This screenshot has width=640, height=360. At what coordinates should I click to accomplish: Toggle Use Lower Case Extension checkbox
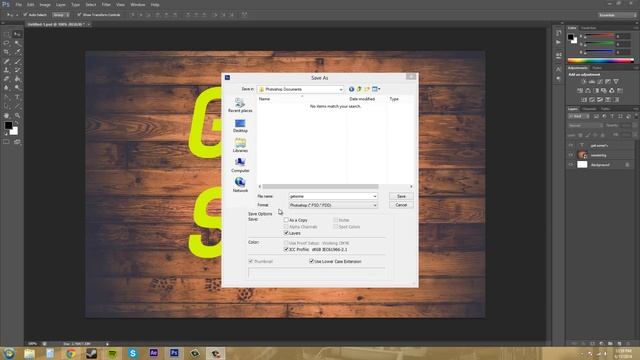311,262
